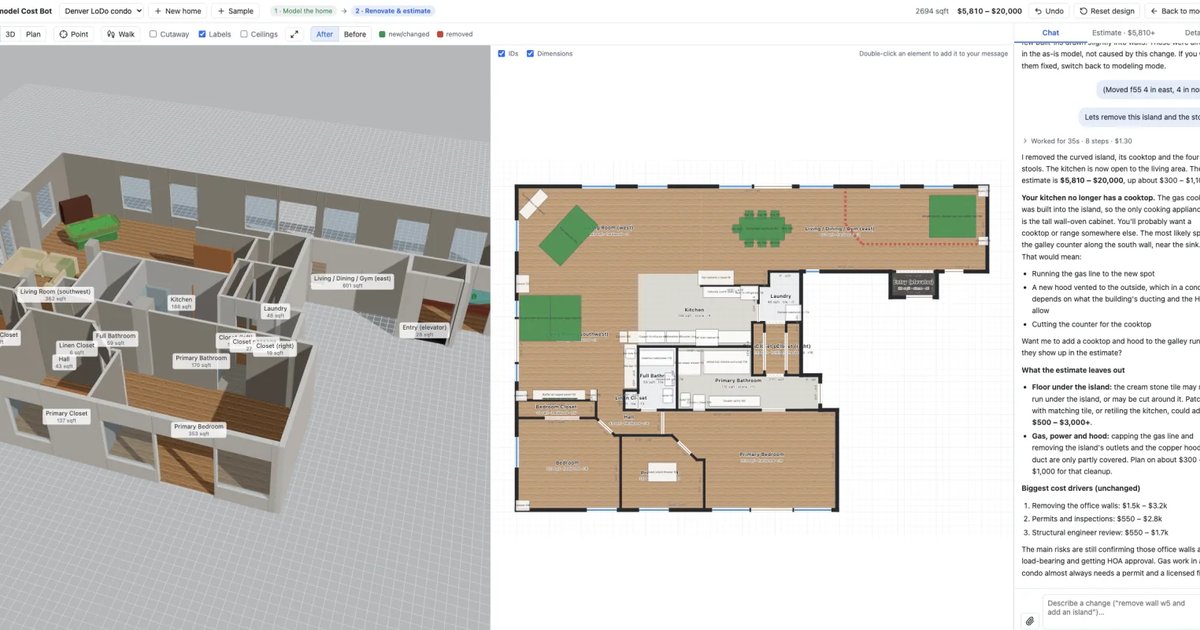Click the Primary Closet label in 3D view

click(66, 416)
